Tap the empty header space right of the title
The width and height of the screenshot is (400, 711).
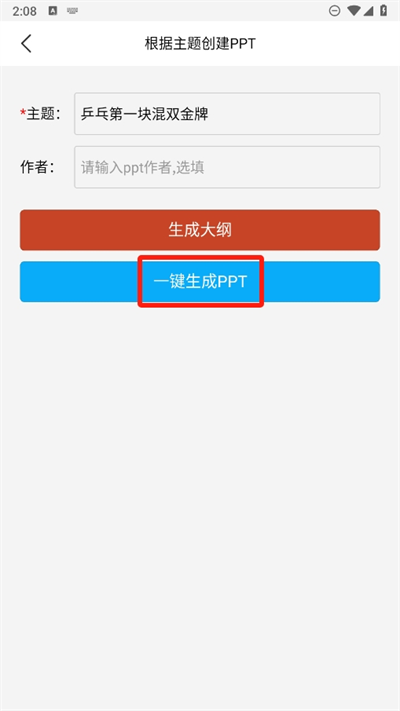pyautogui.click(x=327, y=44)
